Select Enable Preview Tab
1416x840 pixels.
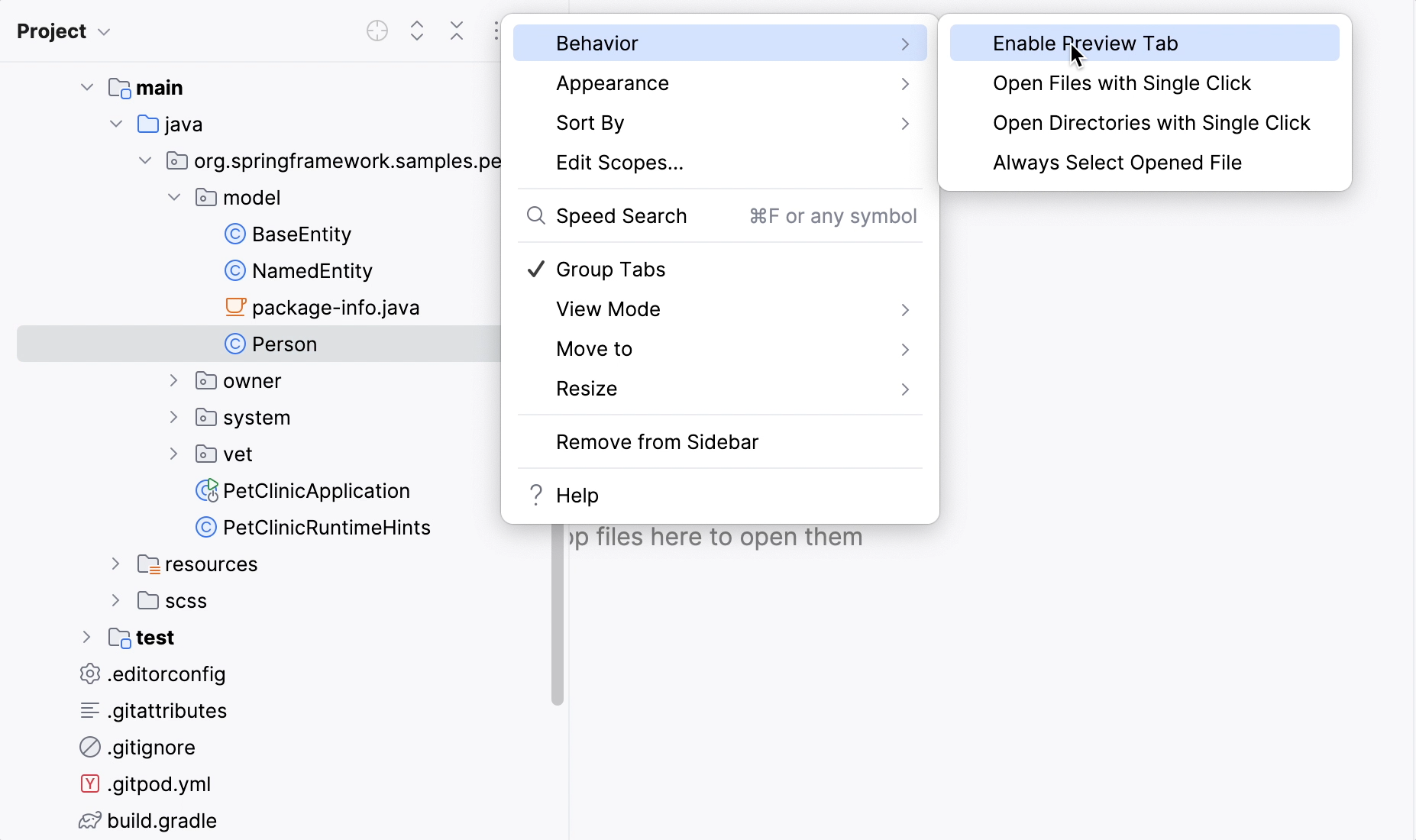1085,43
